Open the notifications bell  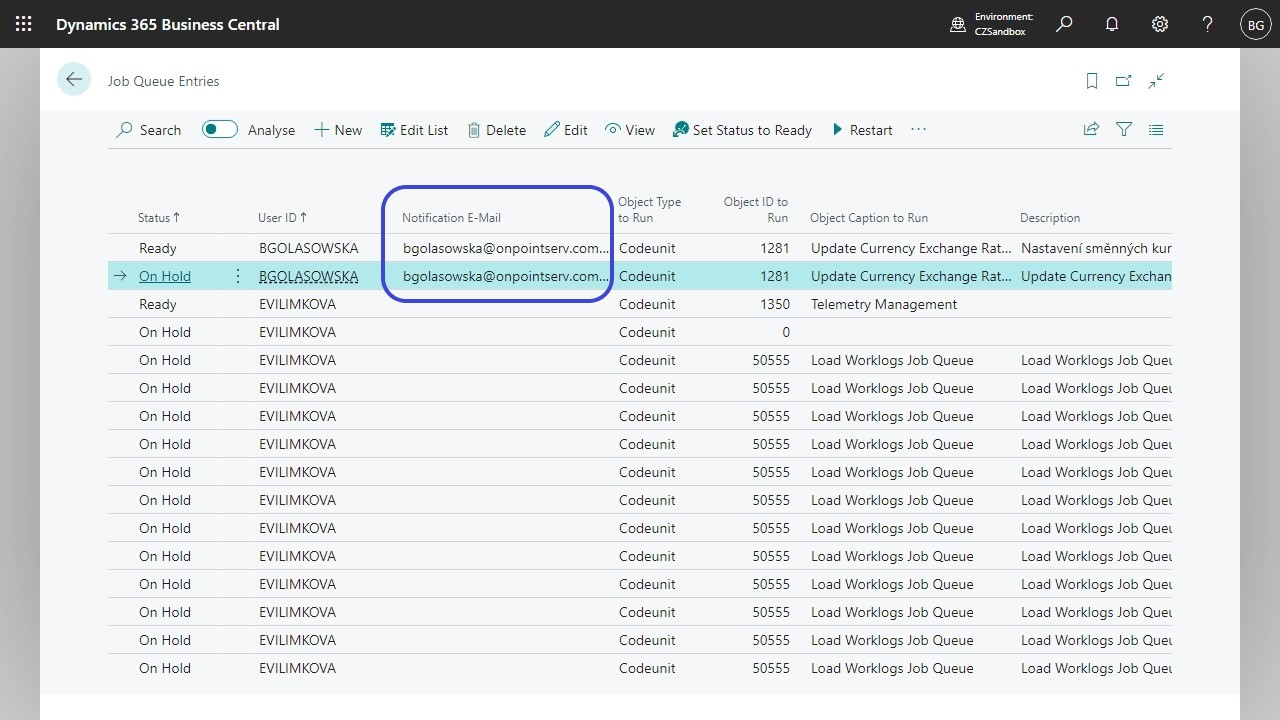tap(1112, 24)
